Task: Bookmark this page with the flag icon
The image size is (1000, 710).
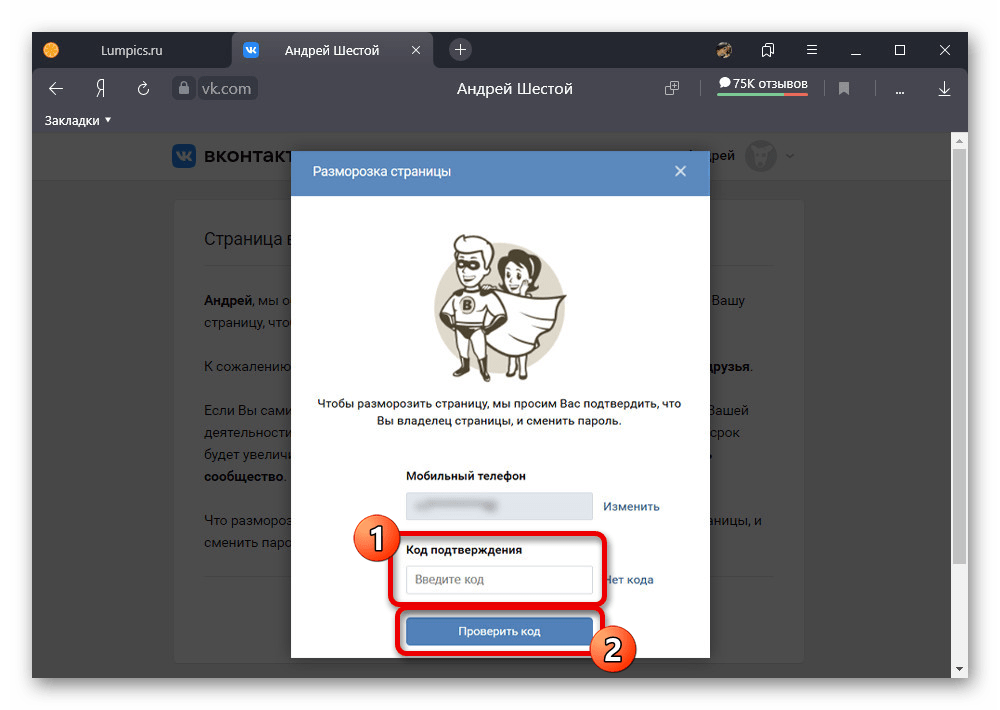Action: coord(844,88)
